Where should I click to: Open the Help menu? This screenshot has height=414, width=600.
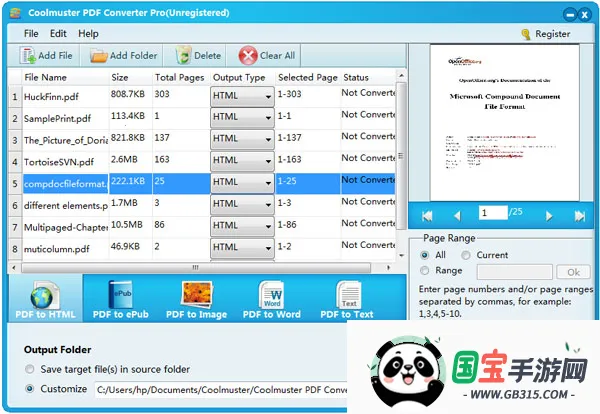pos(89,33)
